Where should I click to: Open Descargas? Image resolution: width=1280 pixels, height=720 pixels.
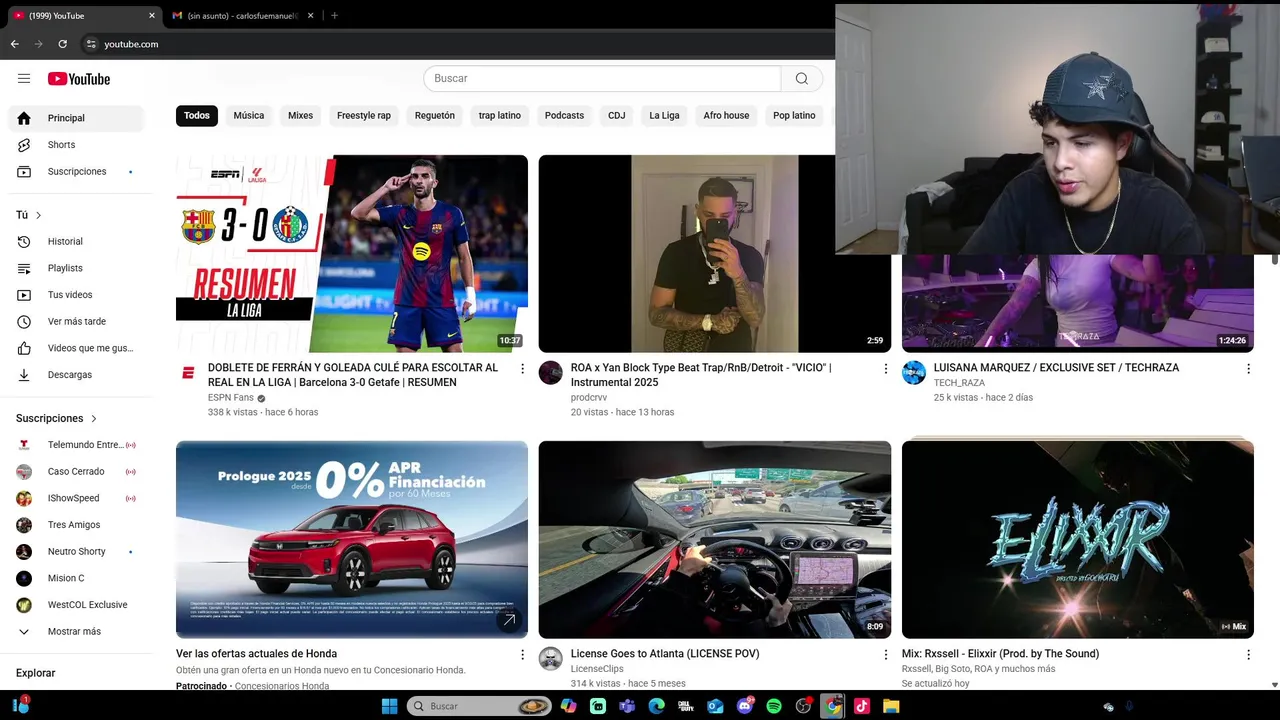point(76,375)
